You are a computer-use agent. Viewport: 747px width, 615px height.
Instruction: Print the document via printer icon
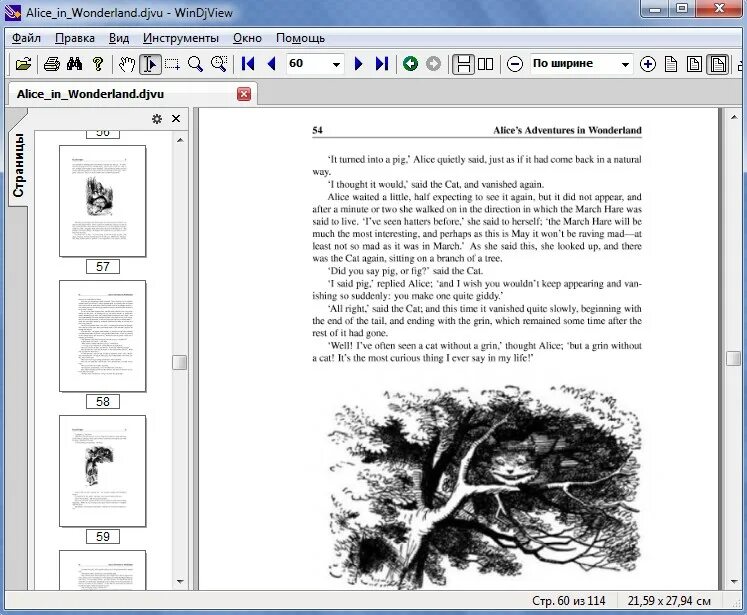(x=51, y=64)
